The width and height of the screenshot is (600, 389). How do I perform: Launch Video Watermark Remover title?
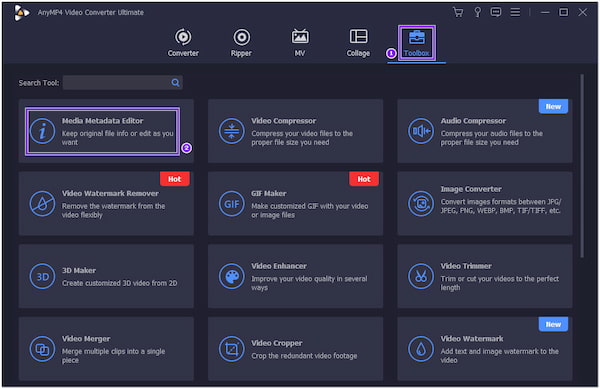[x=110, y=194]
